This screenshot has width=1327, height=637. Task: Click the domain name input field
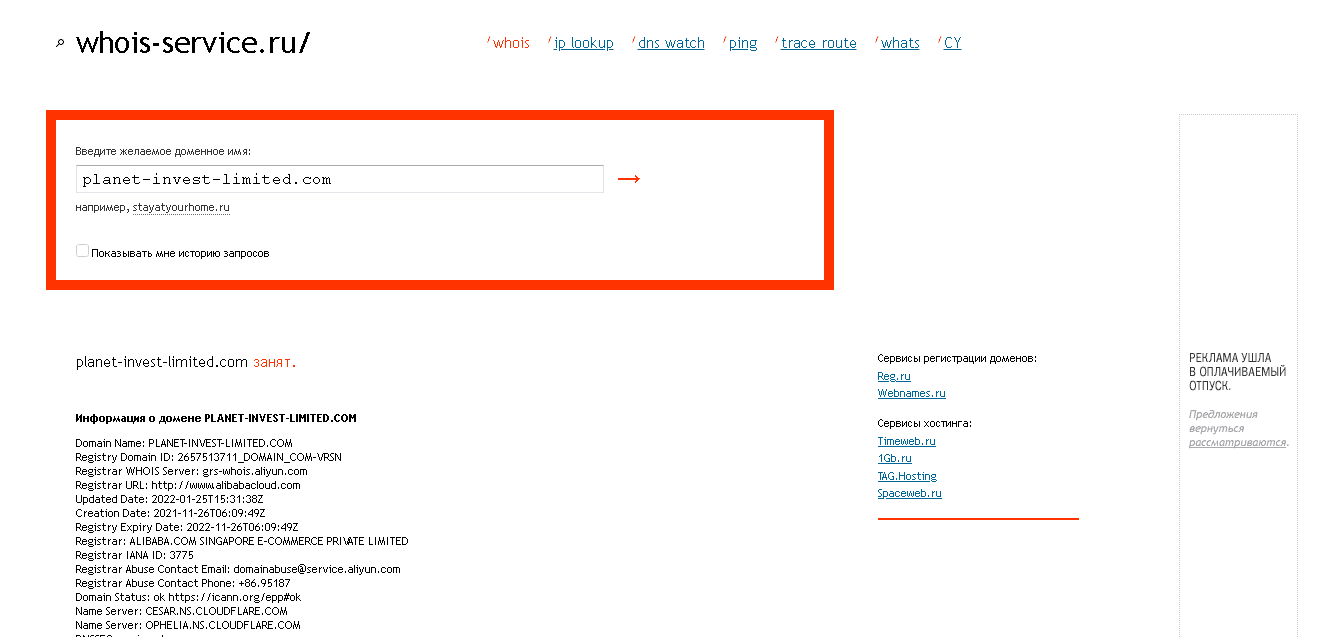coord(339,179)
